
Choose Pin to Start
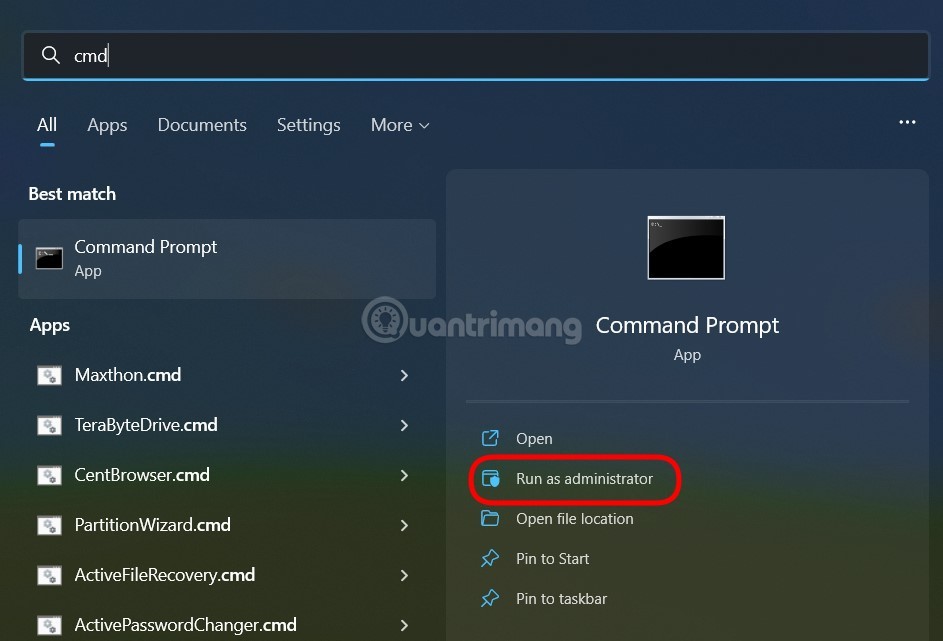[x=552, y=559]
